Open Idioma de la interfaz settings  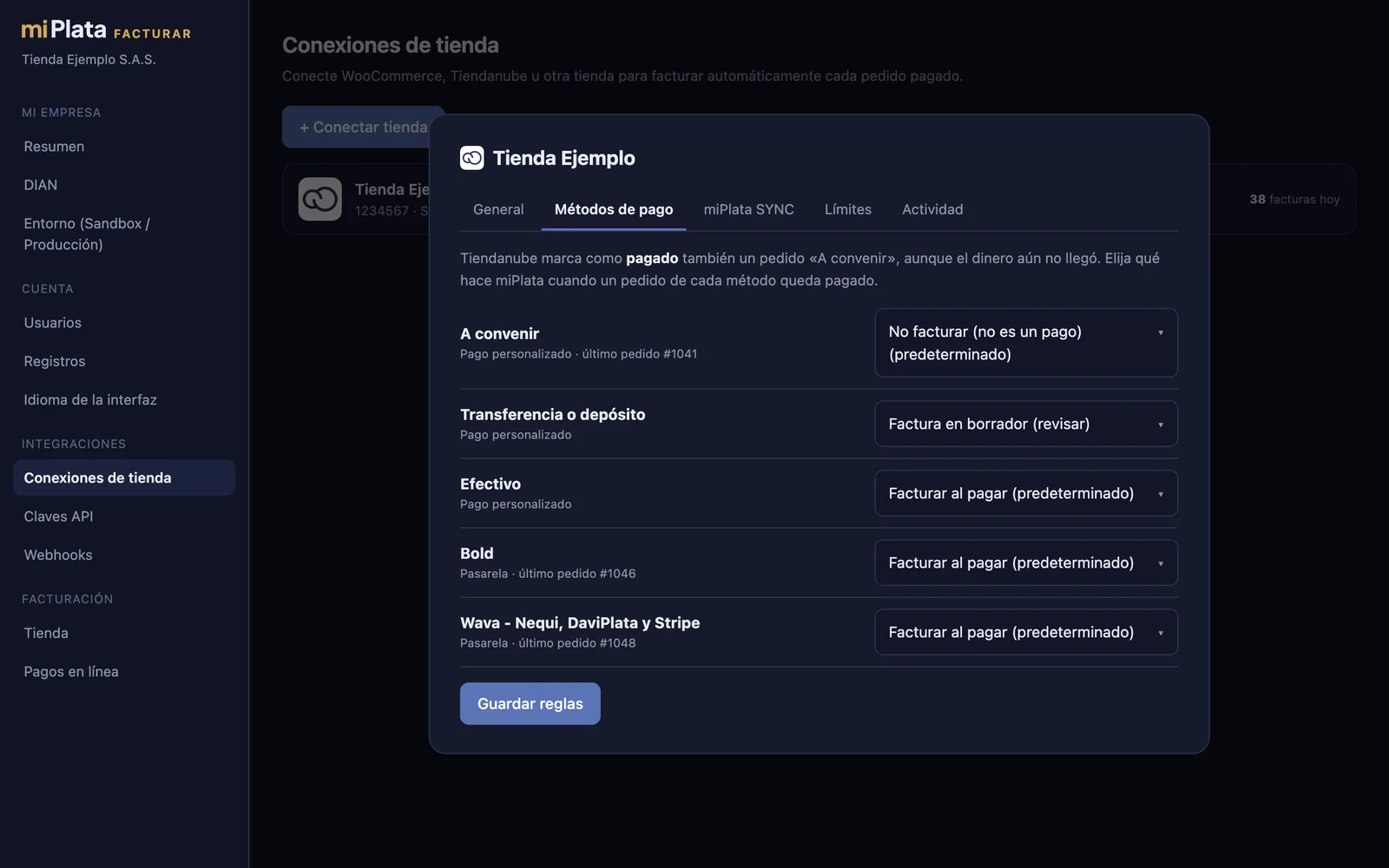(124, 400)
